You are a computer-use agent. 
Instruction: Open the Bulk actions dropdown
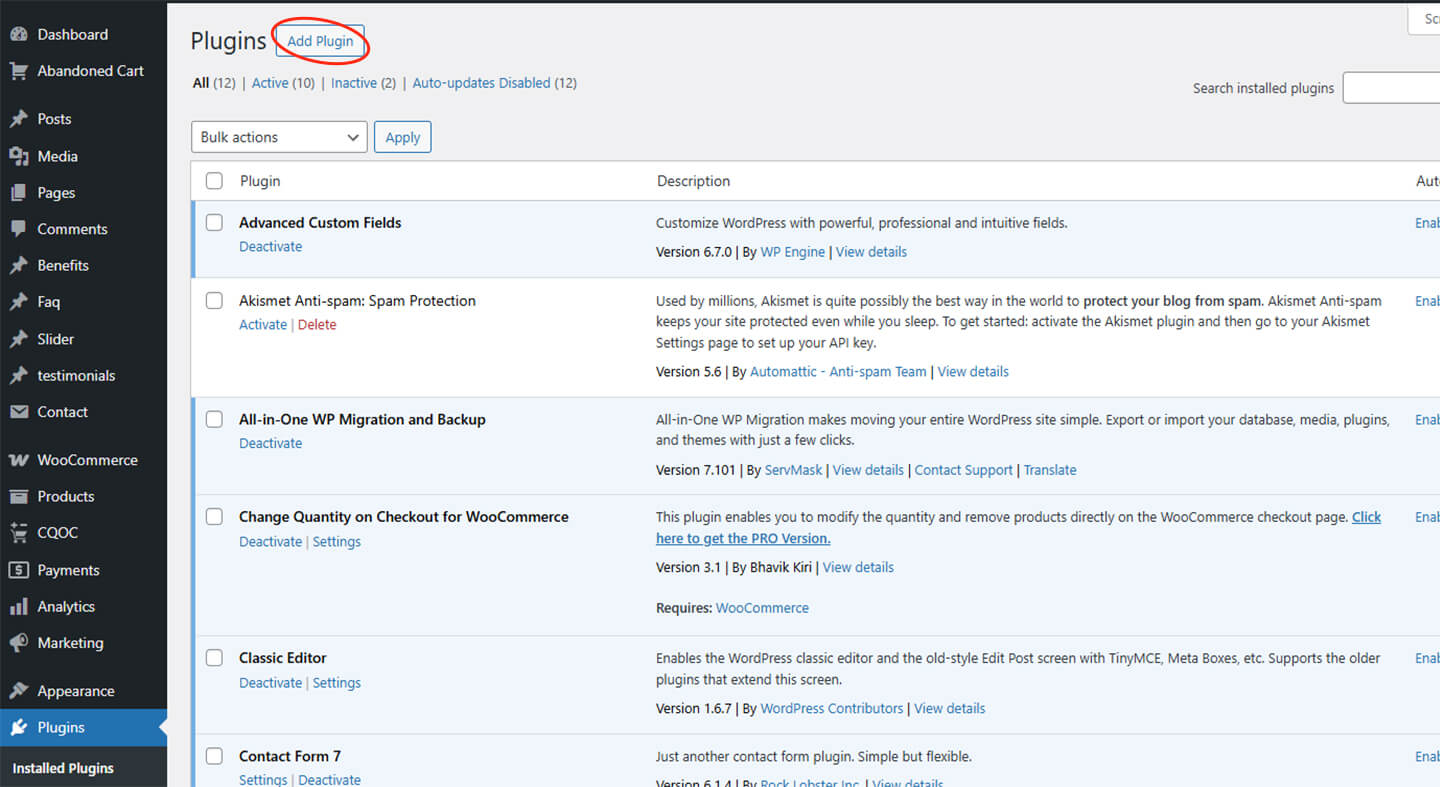point(279,137)
